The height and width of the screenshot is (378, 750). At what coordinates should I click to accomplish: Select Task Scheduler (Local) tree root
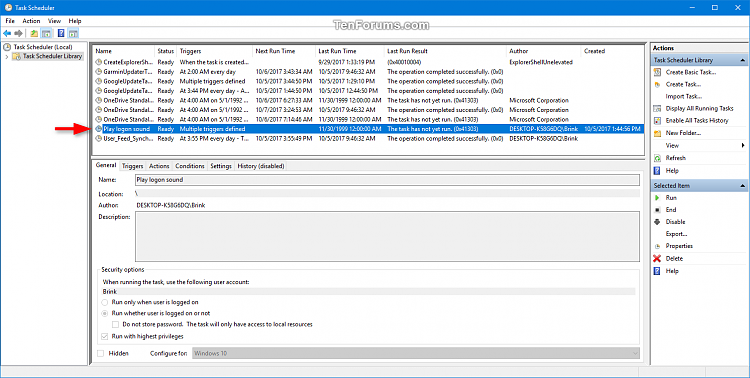pos(43,47)
